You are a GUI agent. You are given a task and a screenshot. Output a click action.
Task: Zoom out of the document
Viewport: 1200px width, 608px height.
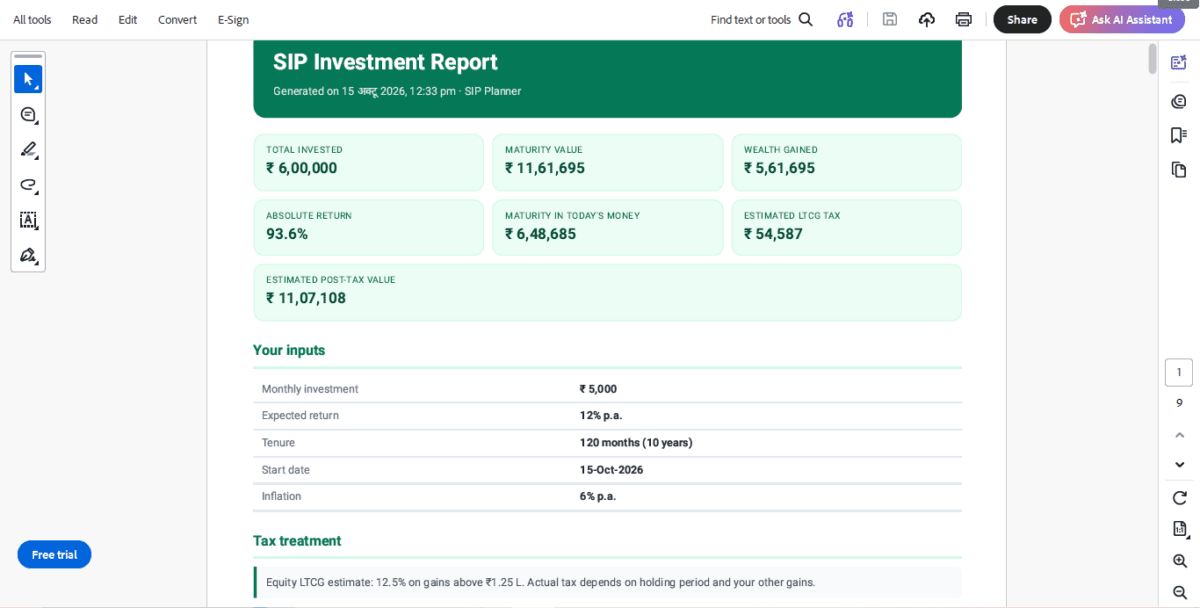1179,592
